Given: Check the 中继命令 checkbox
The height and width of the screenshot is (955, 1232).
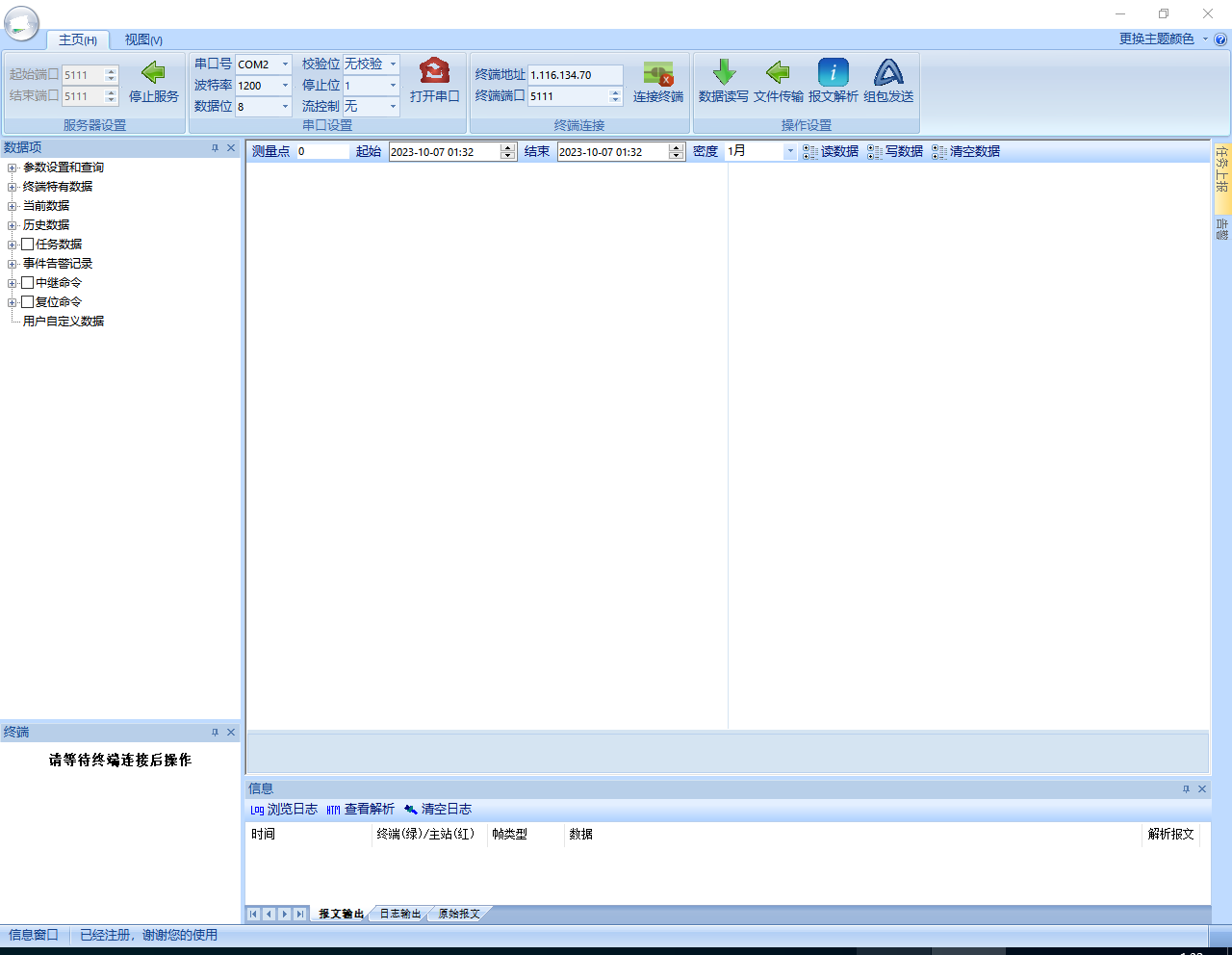Looking at the screenshot, I should [x=28, y=283].
